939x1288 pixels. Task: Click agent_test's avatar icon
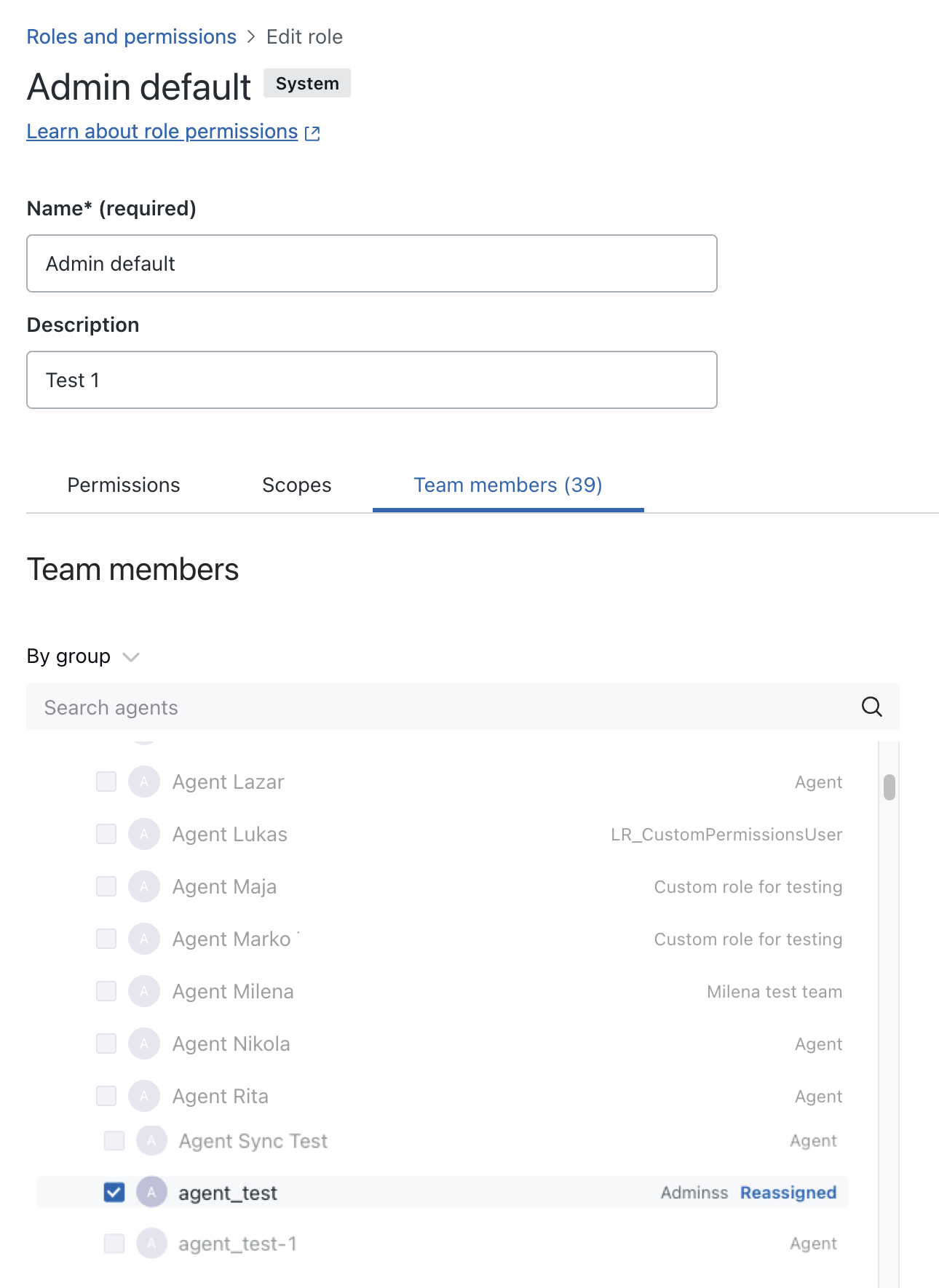click(151, 1192)
